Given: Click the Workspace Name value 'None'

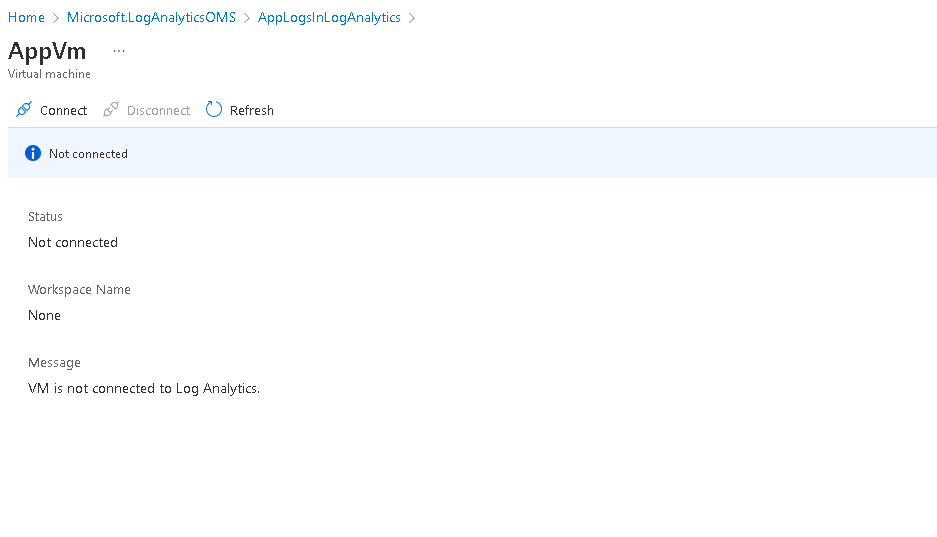Looking at the screenshot, I should pyautogui.click(x=44, y=315).
